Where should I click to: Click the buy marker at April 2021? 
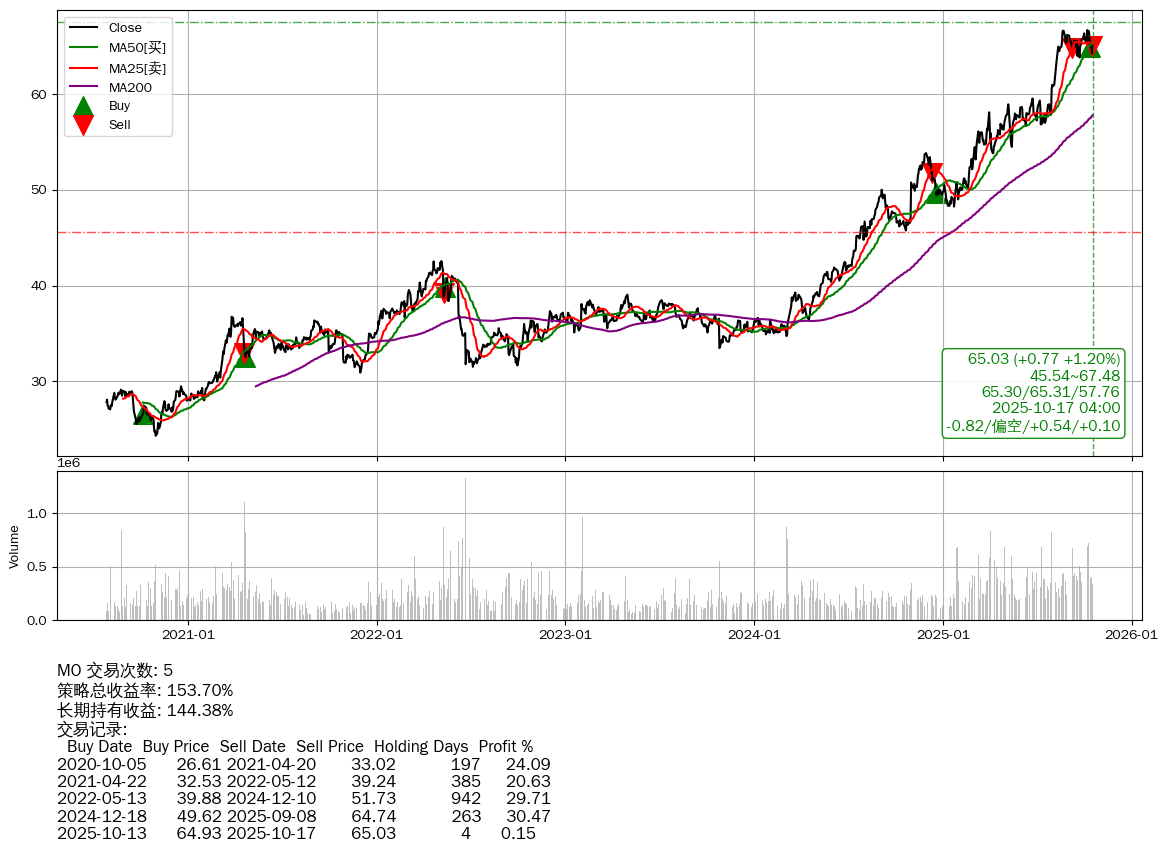pyautogui.click(x=244, y=356)
